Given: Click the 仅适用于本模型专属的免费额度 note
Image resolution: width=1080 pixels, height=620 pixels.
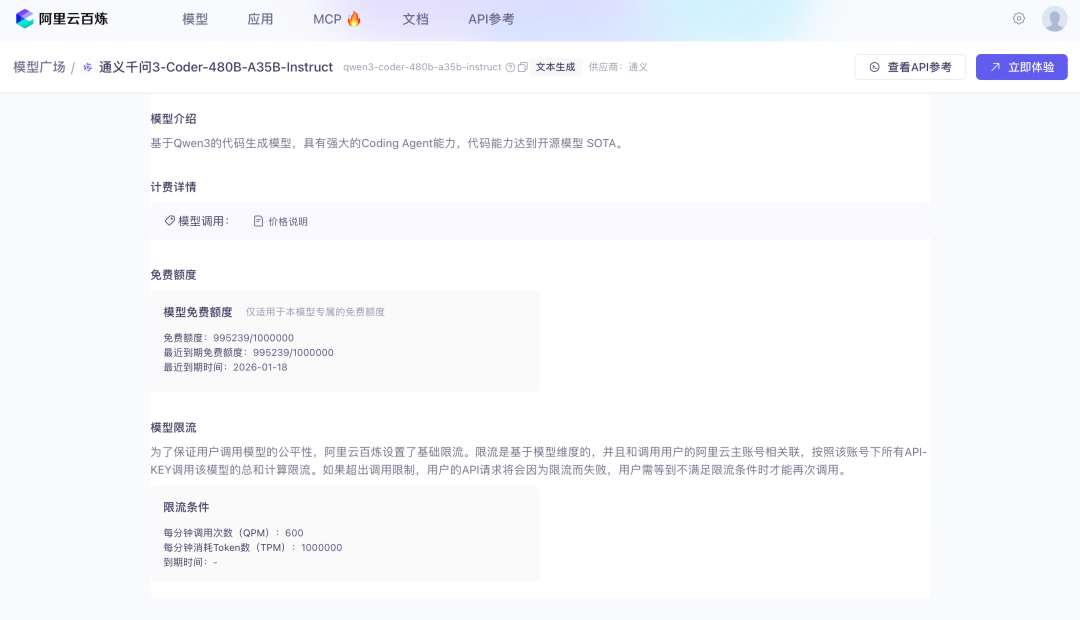Looking at the screenshot, I should (315, 312).
